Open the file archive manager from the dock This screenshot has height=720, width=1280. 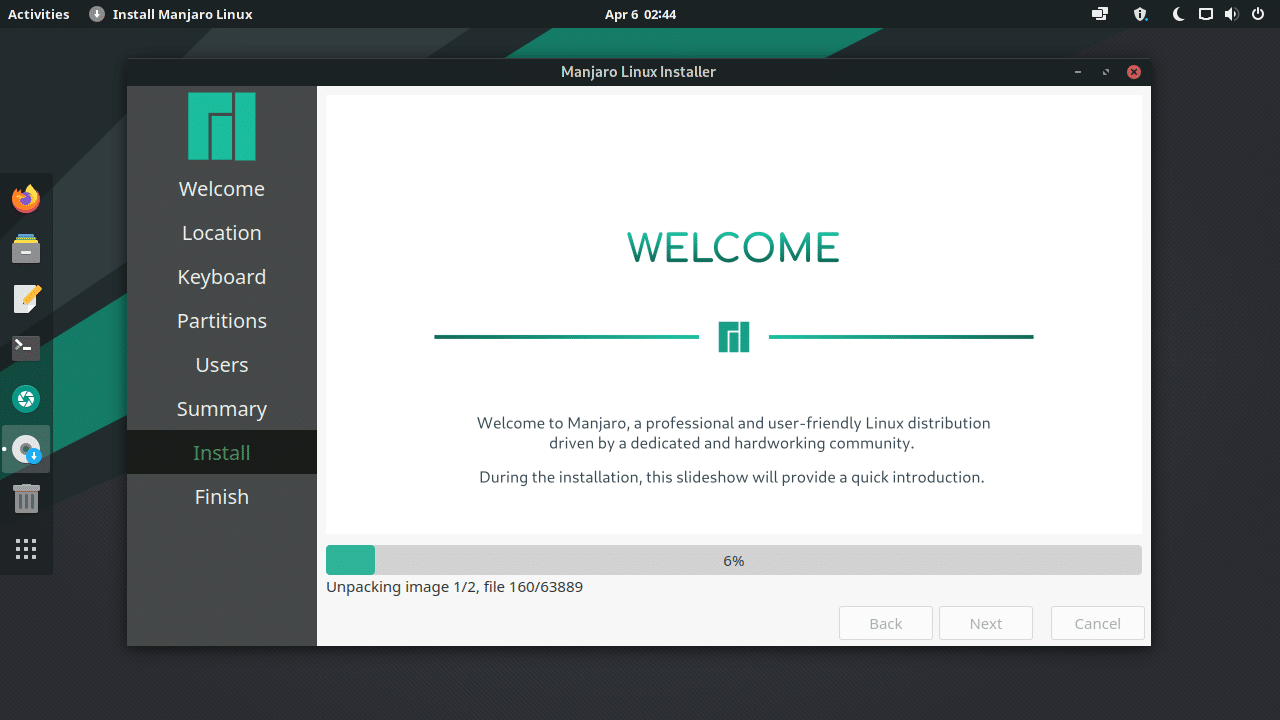26,248
